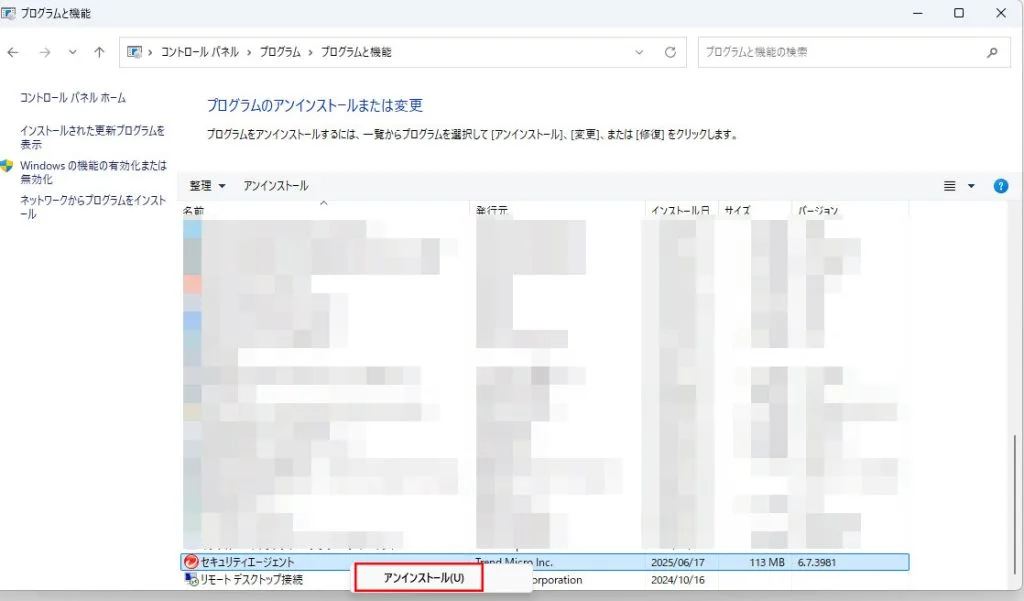This screenshot has height=601, width=1024.
Task: Click the プログラムと機能の検索 search field
Action: pos(840,52)
